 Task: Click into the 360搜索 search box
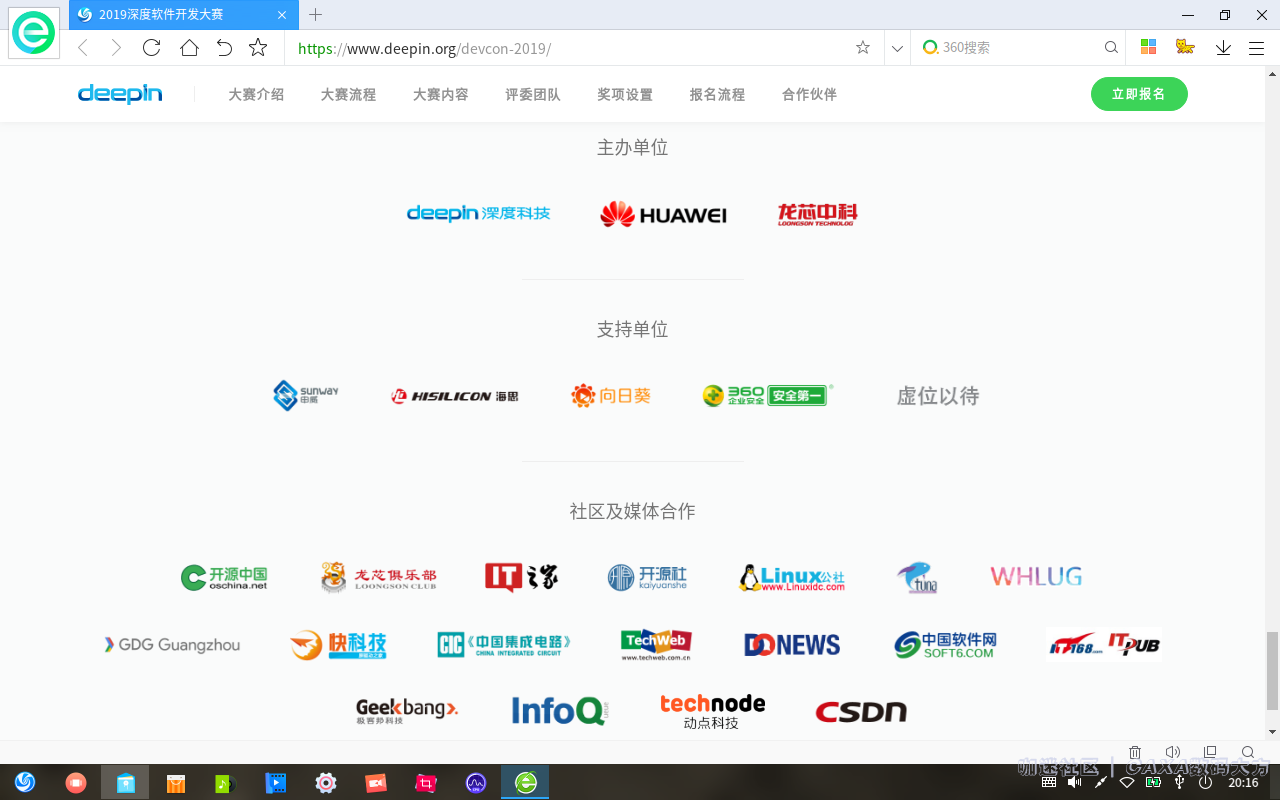point(1020,48)
